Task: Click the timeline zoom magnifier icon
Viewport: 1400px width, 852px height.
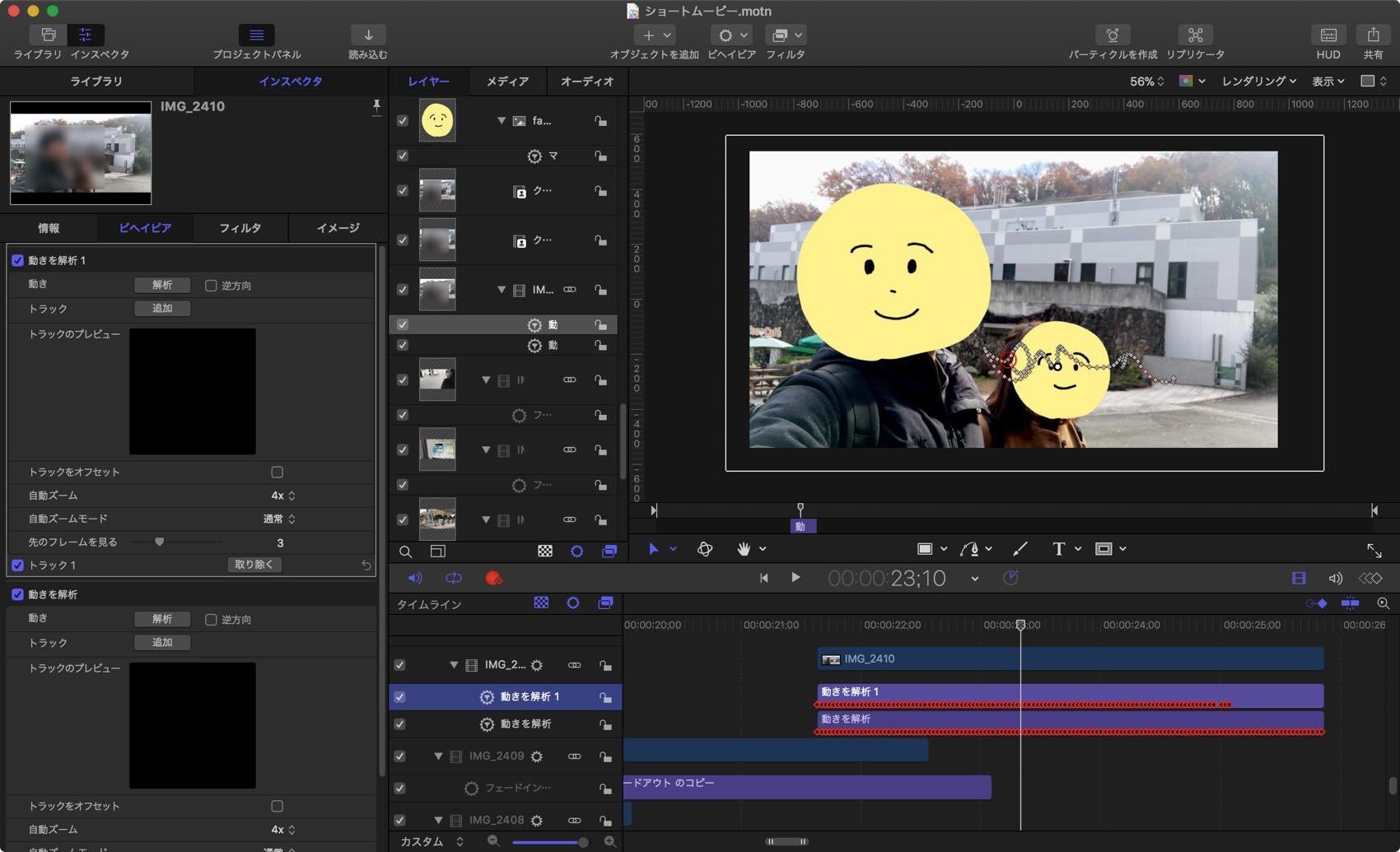Action: pyautogui.click(x=1384, y=603)
